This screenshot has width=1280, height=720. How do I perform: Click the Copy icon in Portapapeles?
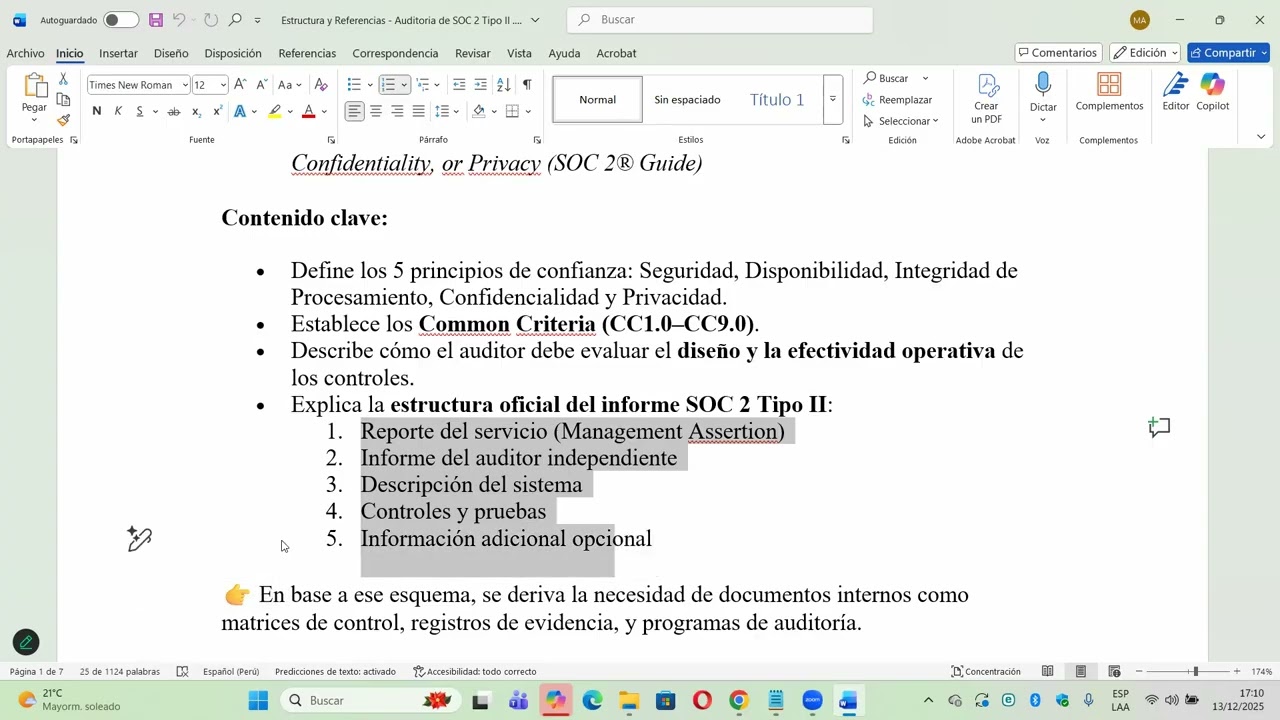(x=63, y=100)
